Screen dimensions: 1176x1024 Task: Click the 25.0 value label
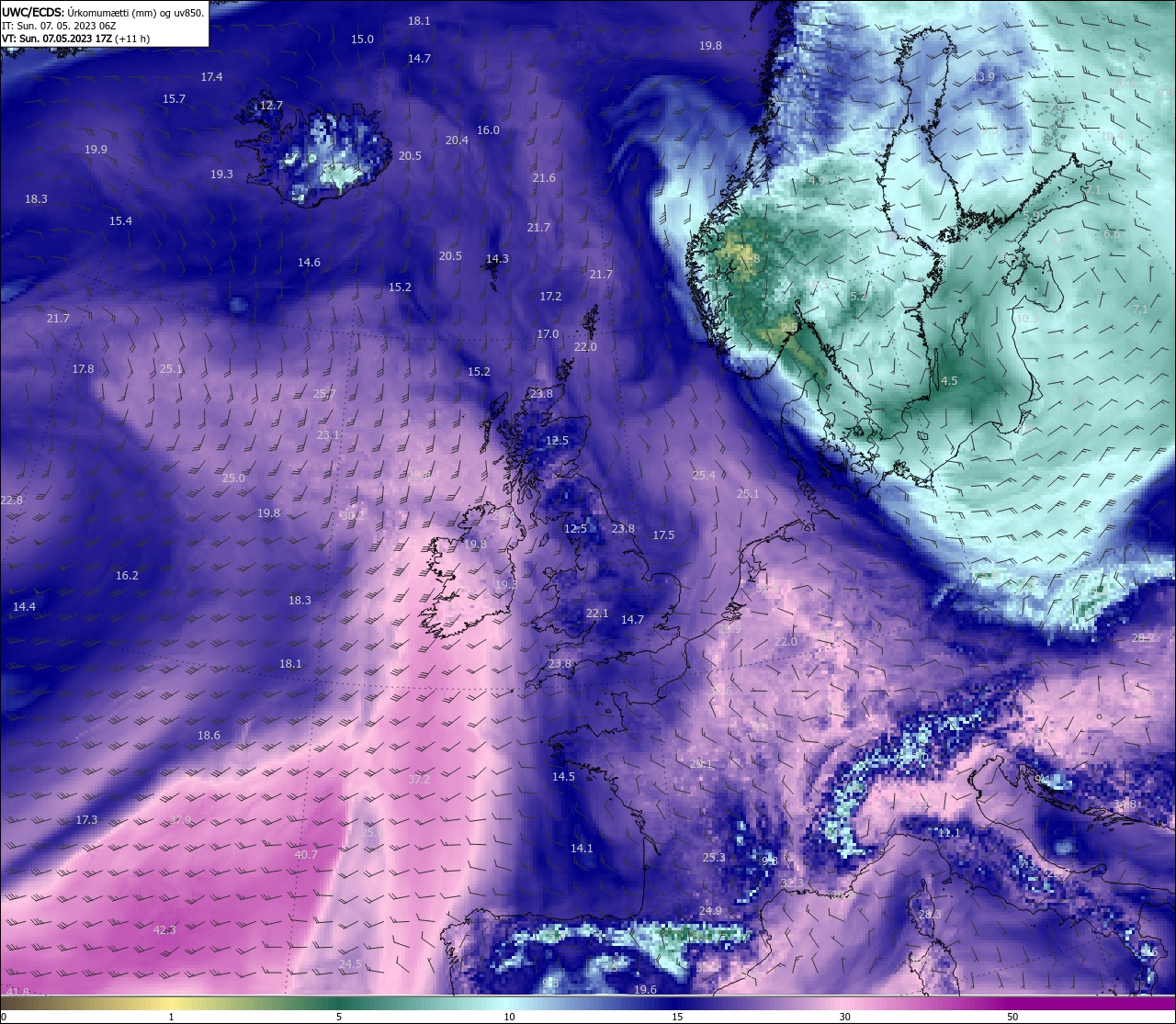(233, 478)
